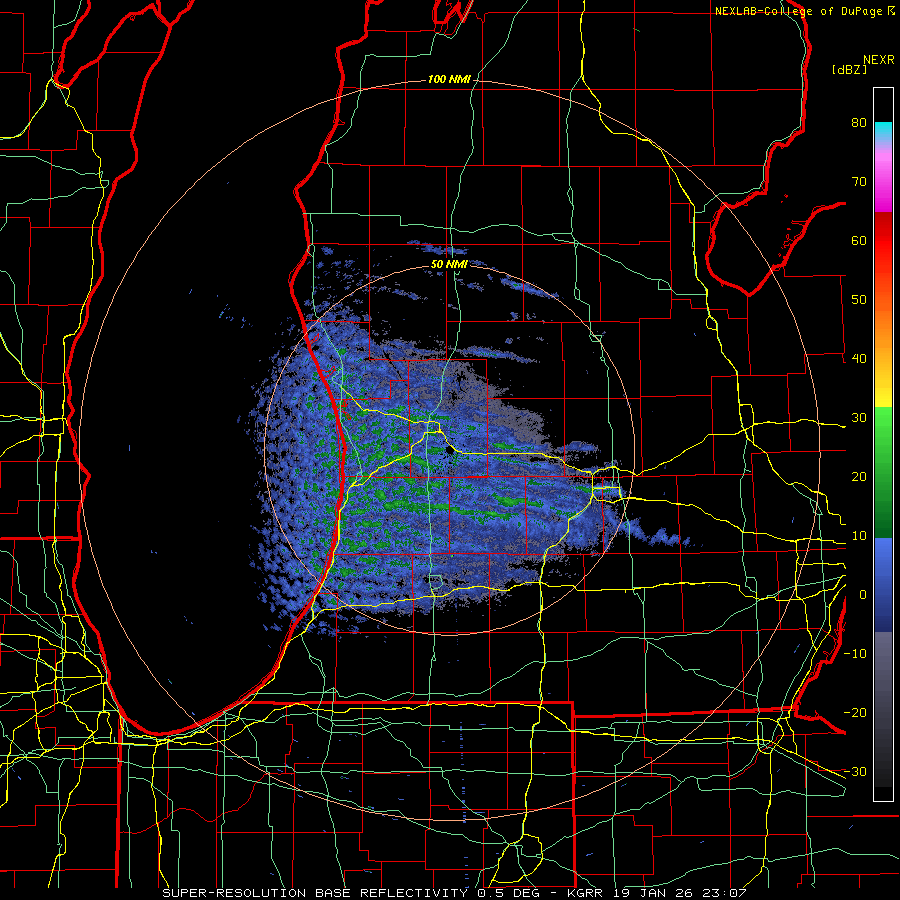The image size is (900, 900).
Task: Click the black radar site dot at map center
Action: [450, 451]
